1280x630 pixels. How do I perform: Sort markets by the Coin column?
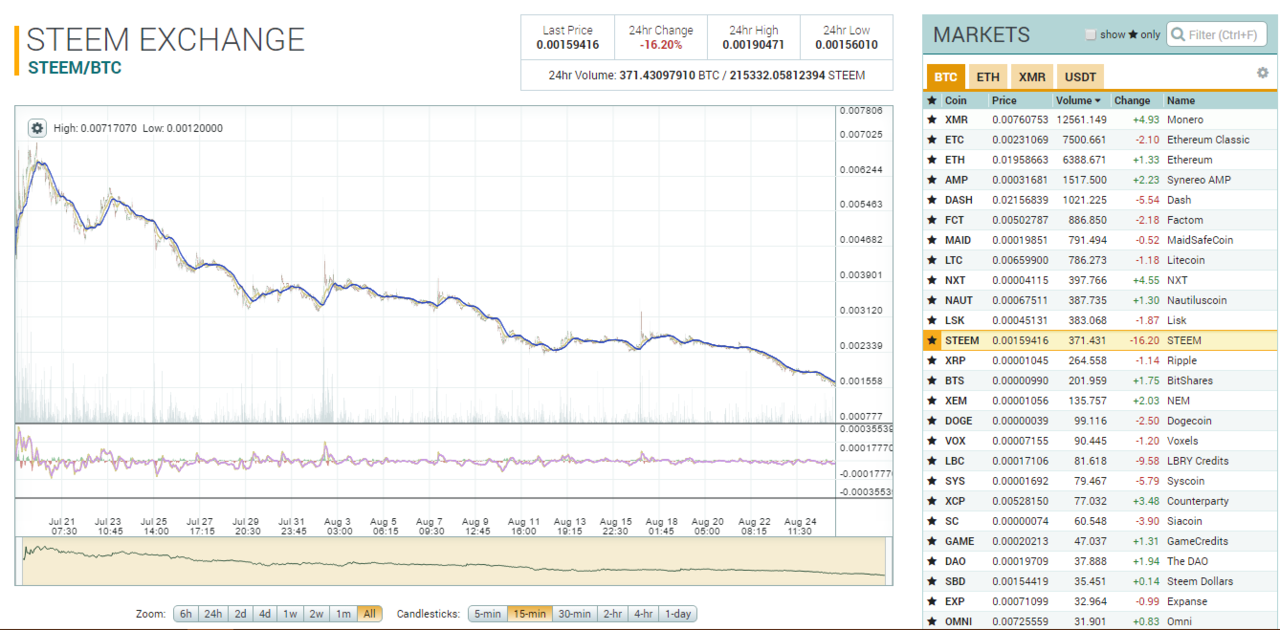[956, 100]
